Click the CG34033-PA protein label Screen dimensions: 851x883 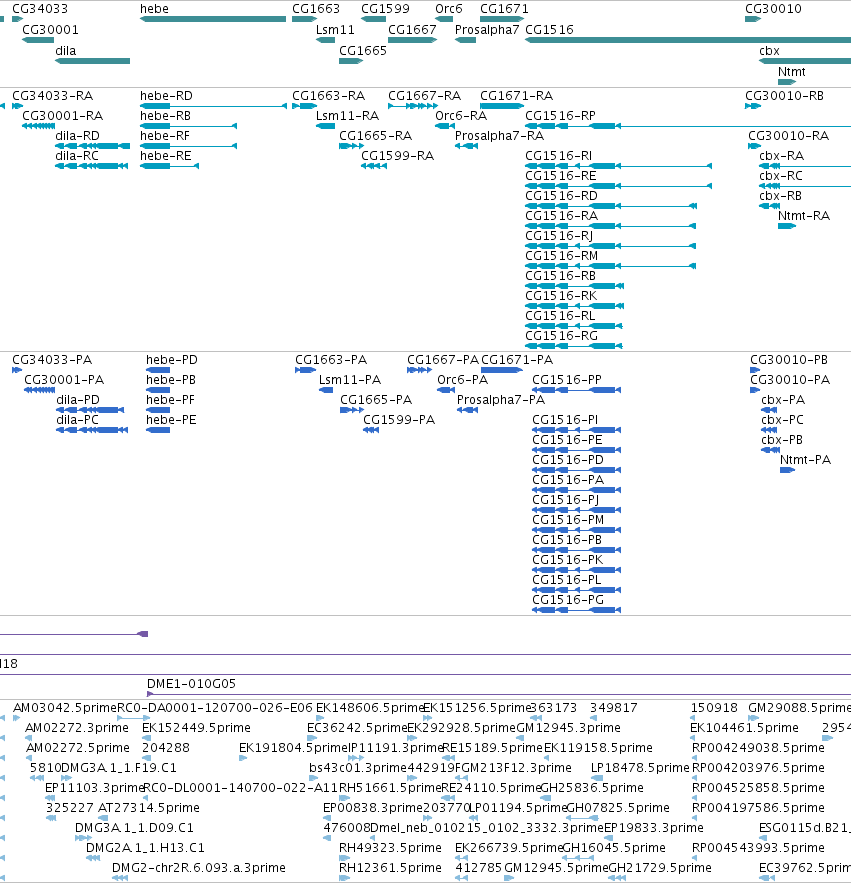click(x=52, y=360)
